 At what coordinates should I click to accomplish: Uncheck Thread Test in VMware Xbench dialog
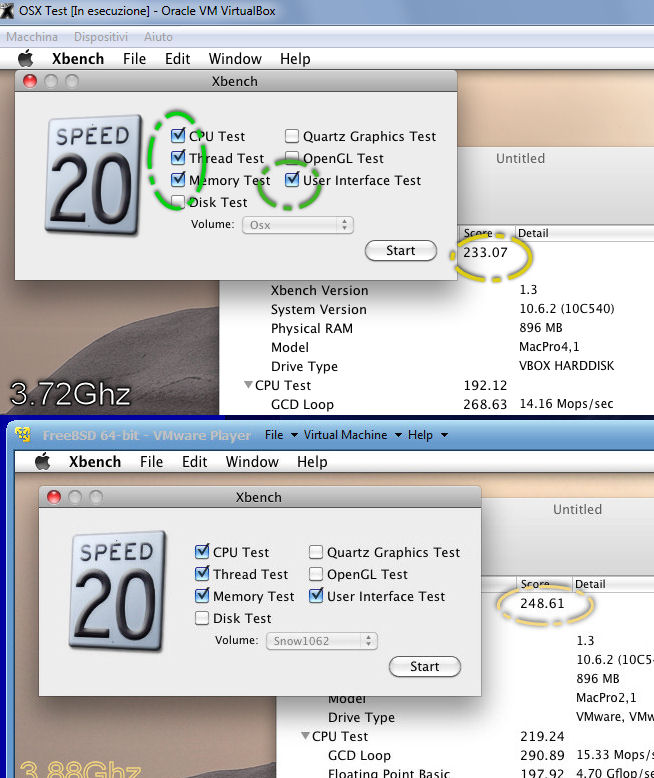[x=201, y=574]
